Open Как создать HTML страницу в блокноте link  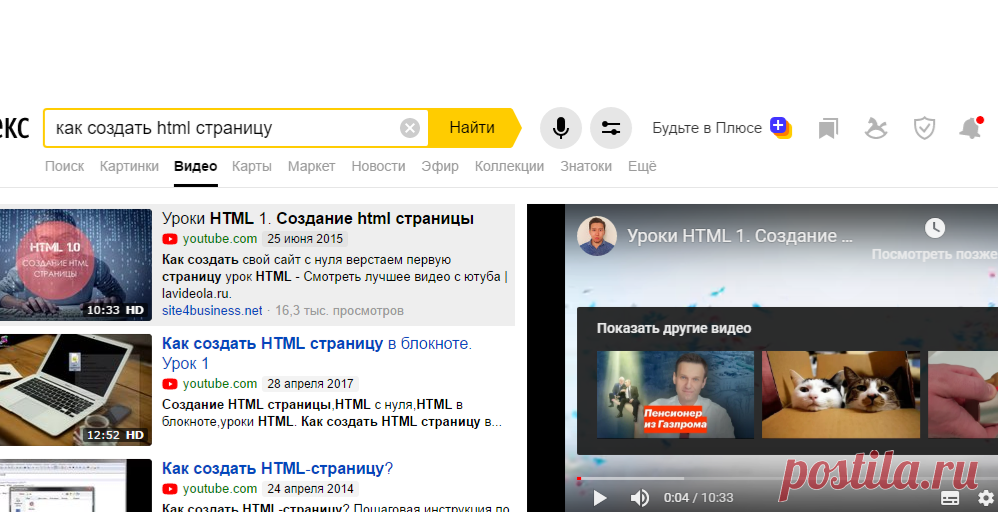(316, 353)
